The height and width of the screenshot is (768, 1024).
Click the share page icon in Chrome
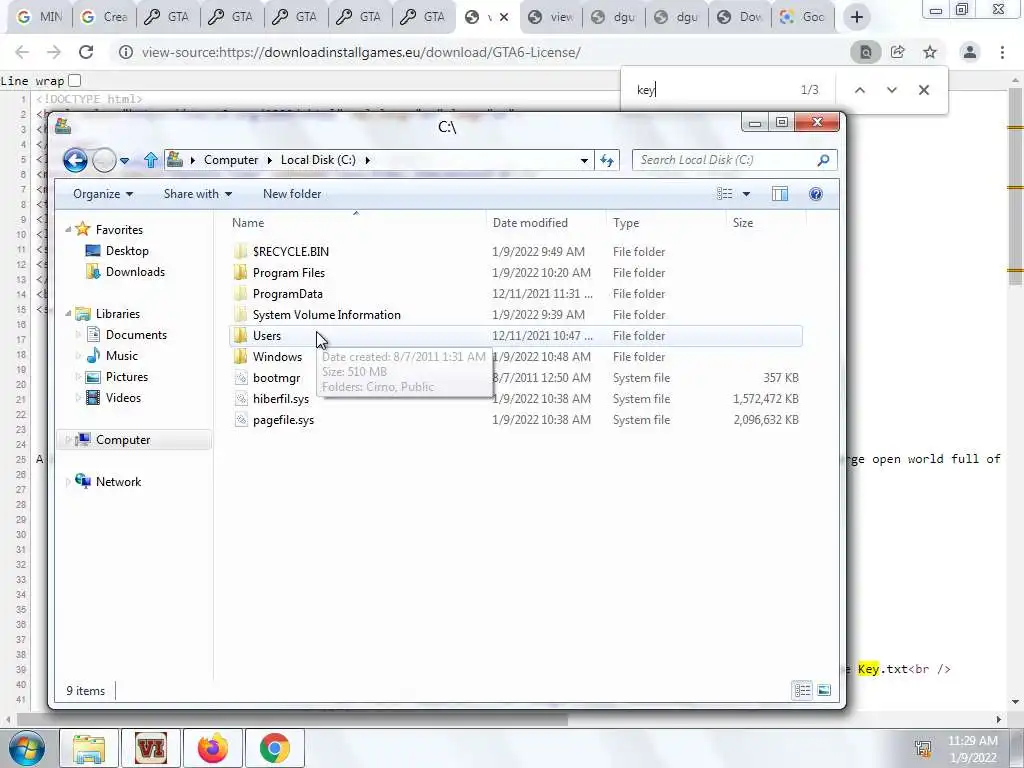pyautogui.click(x=897, y=52)
